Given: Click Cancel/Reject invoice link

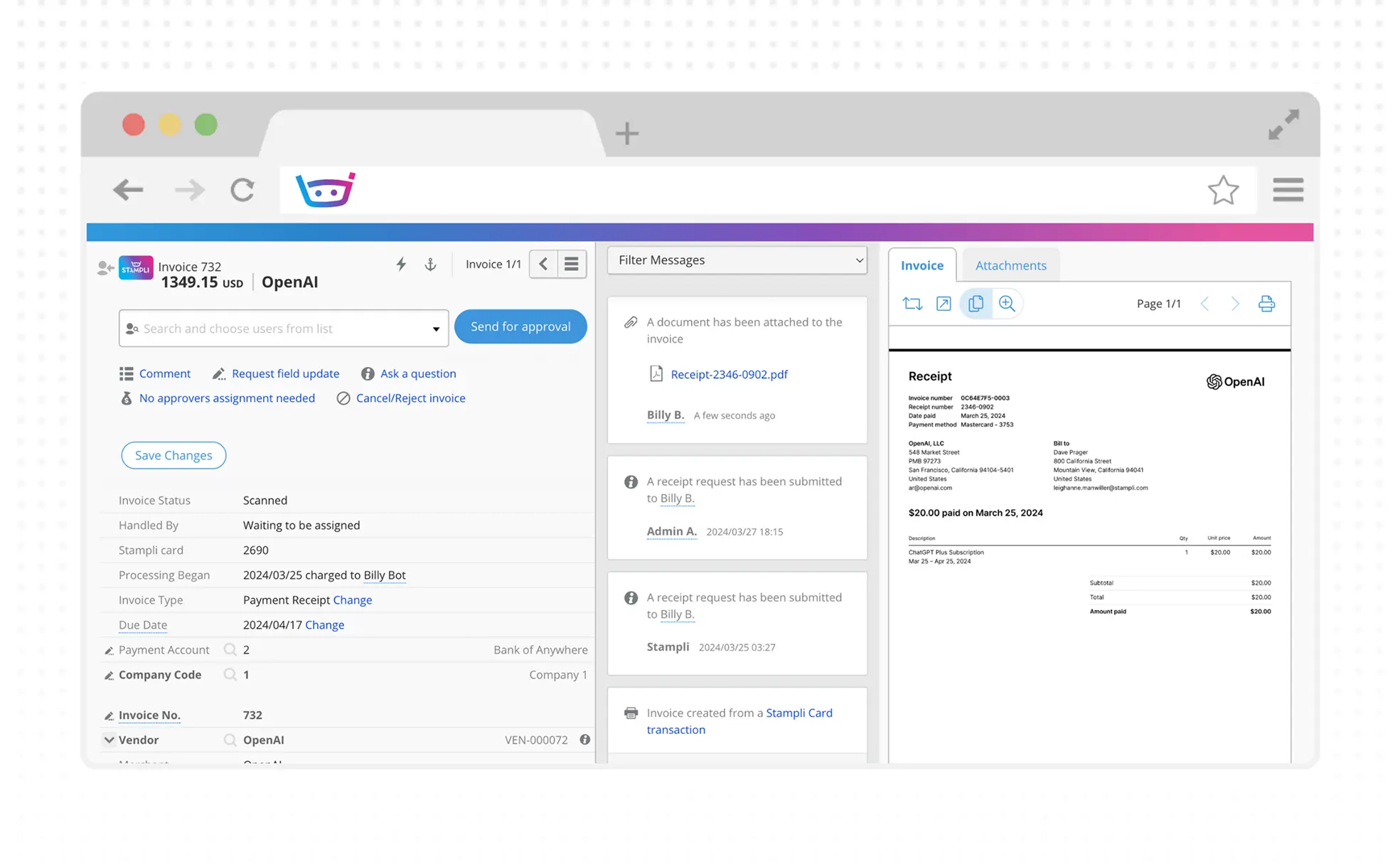Looking at the screenshot, I should click(x=410, y=398).
